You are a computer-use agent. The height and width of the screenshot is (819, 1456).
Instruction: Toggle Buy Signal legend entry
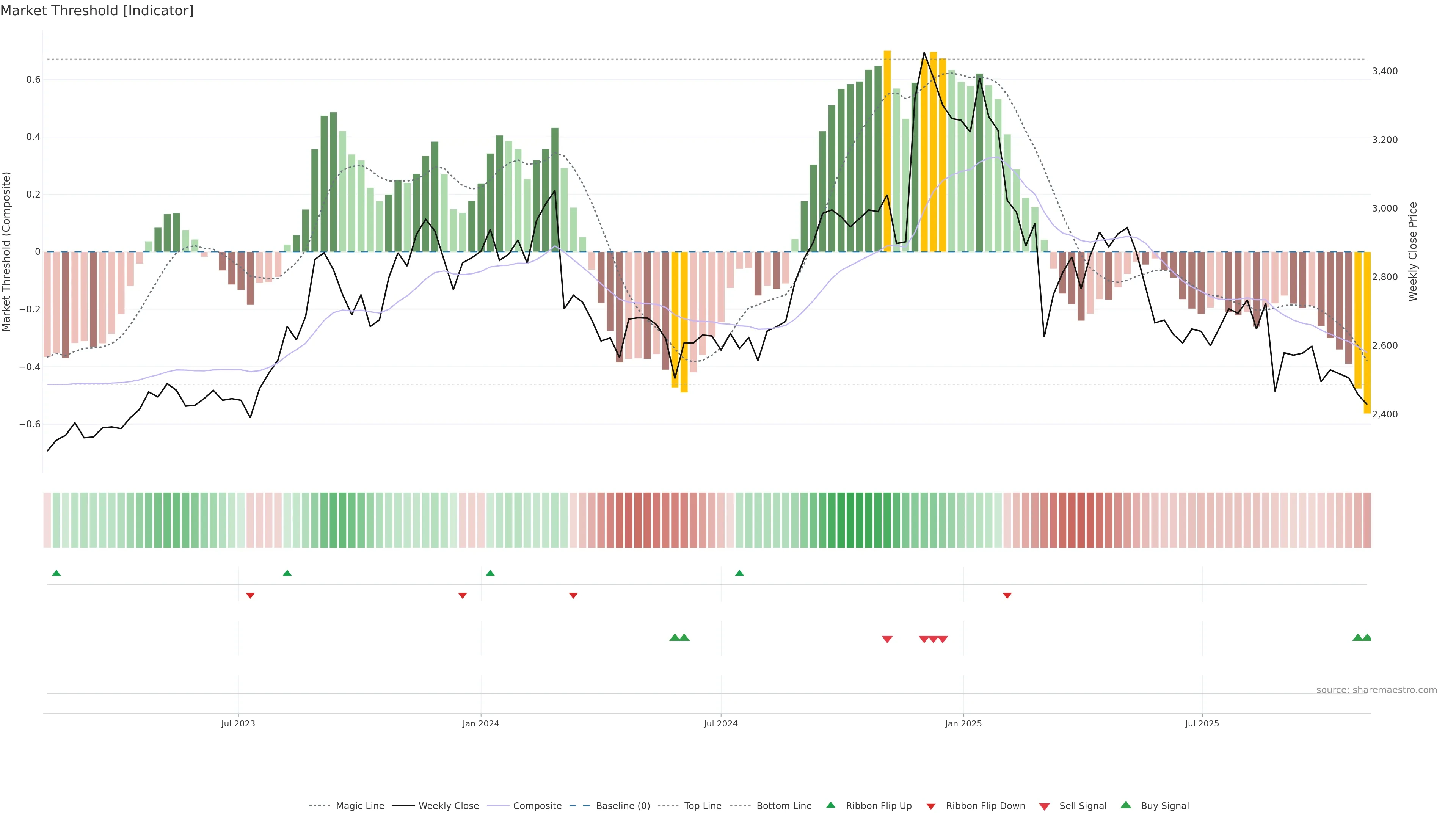click(x=1164, y=806)
